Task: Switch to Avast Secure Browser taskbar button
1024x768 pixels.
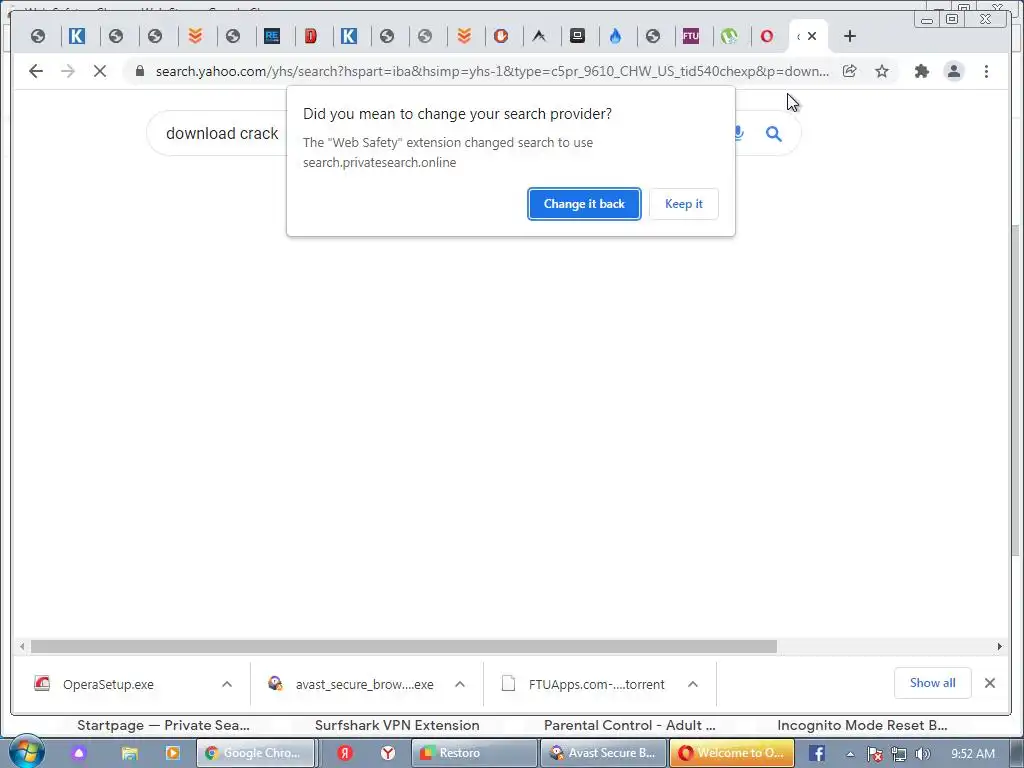Action: click(x=603, y=753)
